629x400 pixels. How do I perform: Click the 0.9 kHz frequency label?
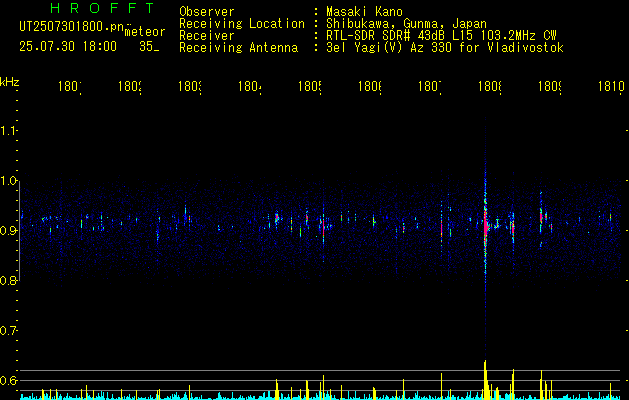[x=9, y=230]
